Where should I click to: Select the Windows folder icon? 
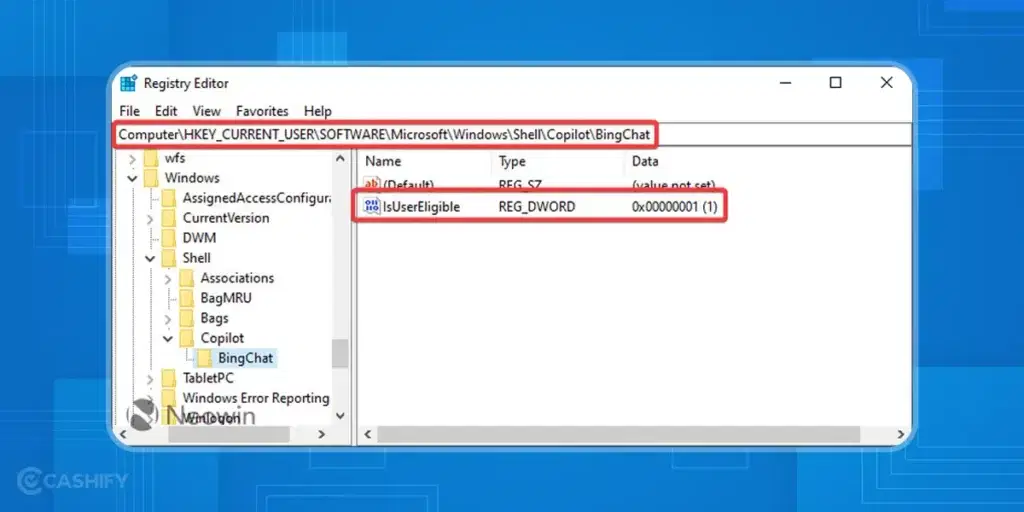pyautogui.click(x=151, y=178)
